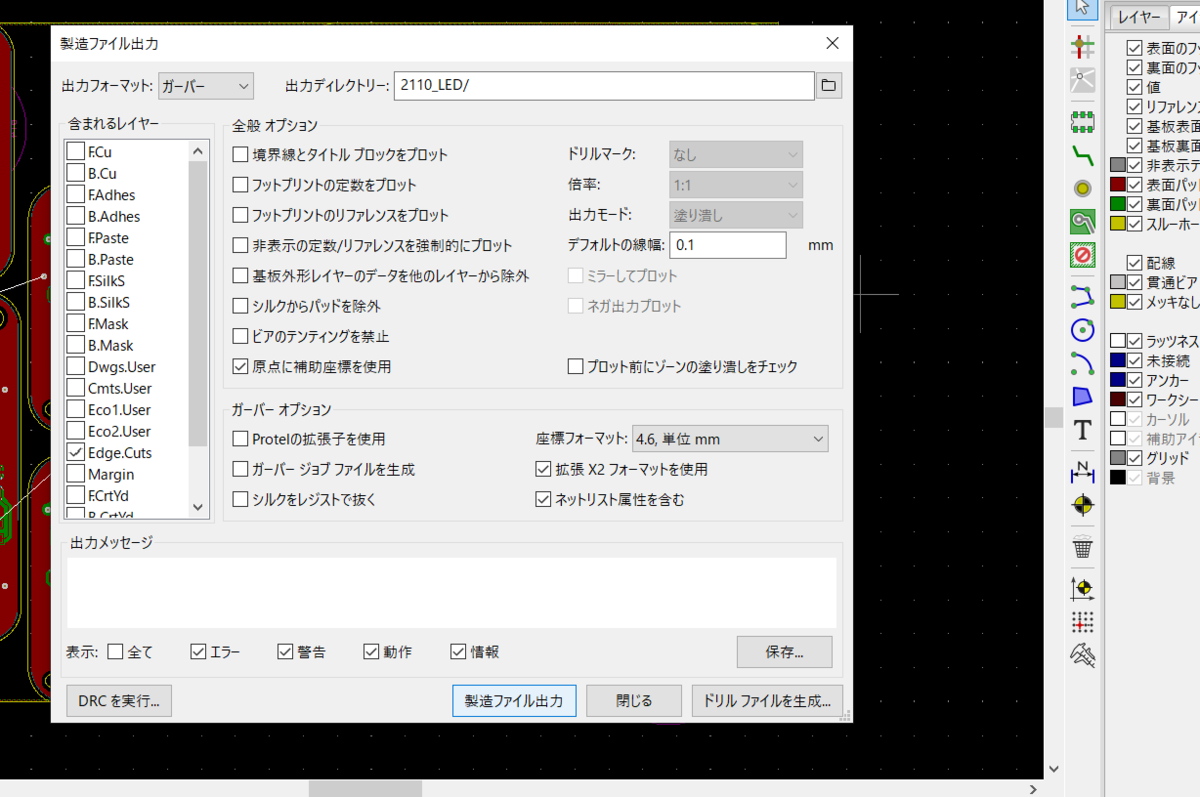This screenshot has height=797, width=1200.
Task: Select the keepout area tool
Action: tap(1083, 253)
